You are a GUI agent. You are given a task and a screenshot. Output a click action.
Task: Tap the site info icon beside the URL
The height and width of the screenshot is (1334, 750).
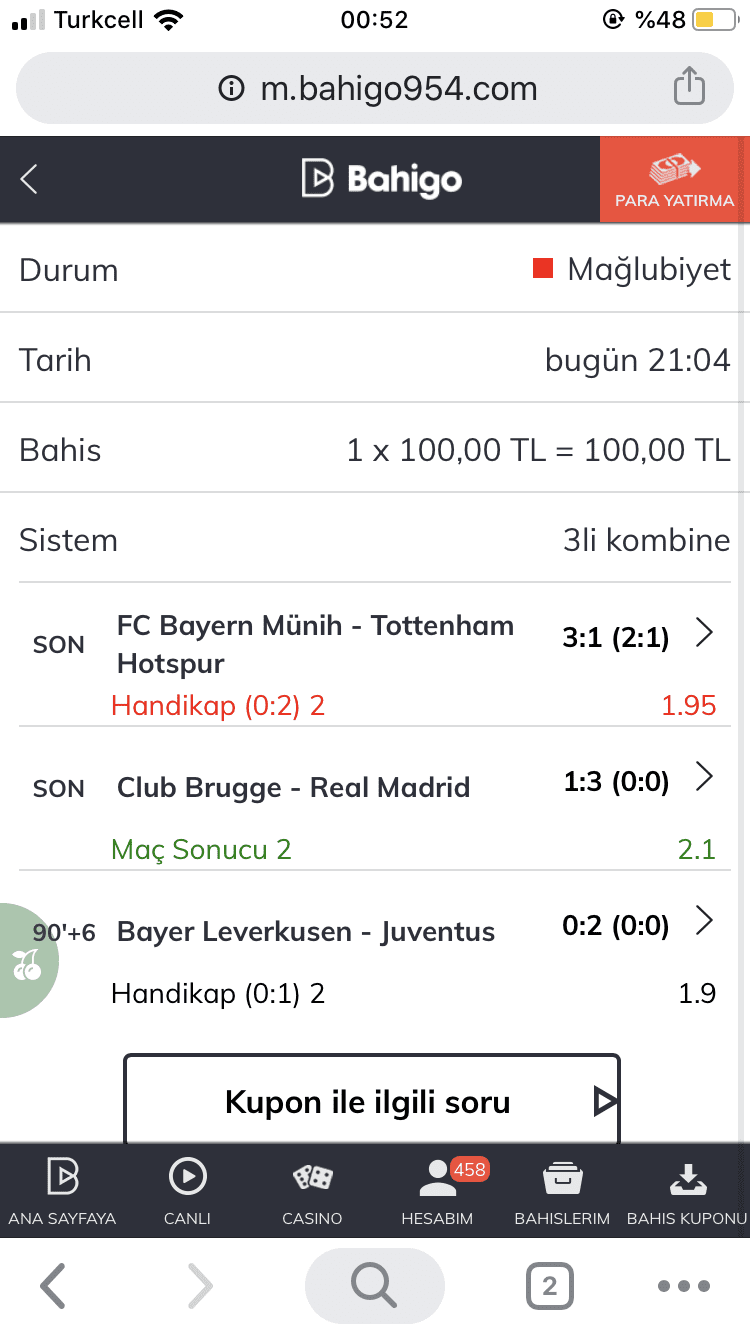231,89
